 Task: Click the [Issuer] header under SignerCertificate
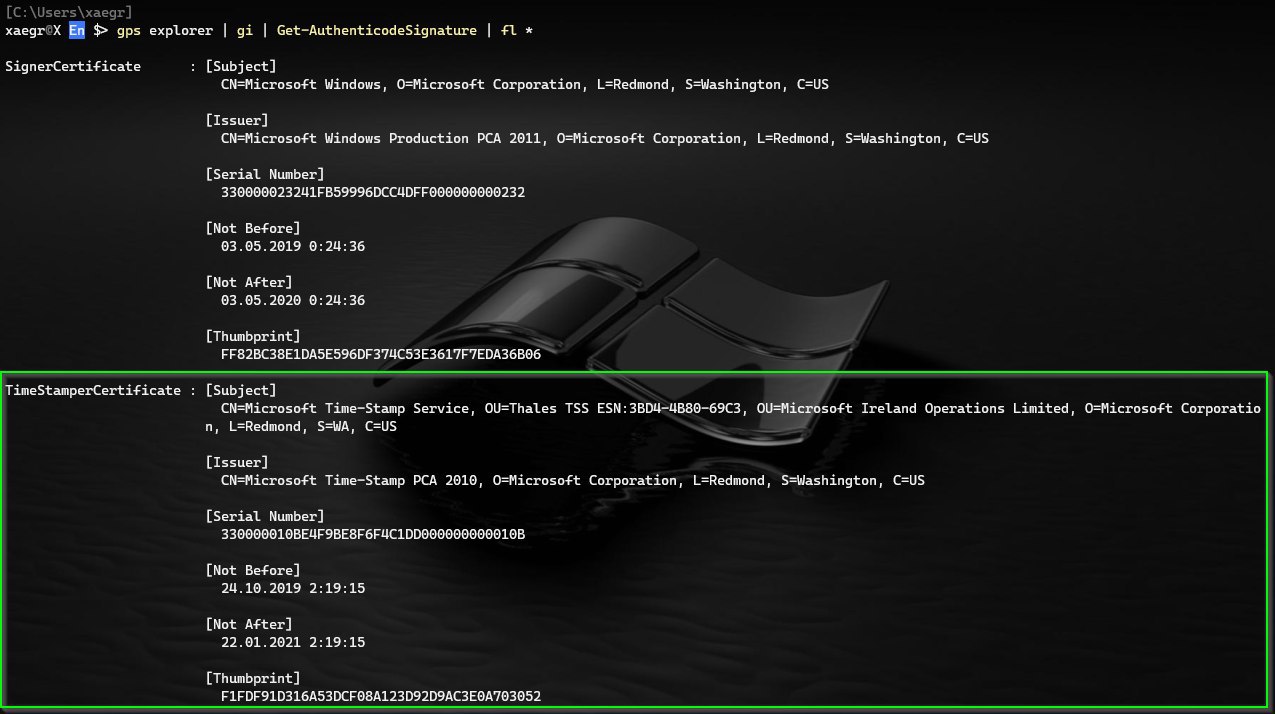click(x=237, y=120)
